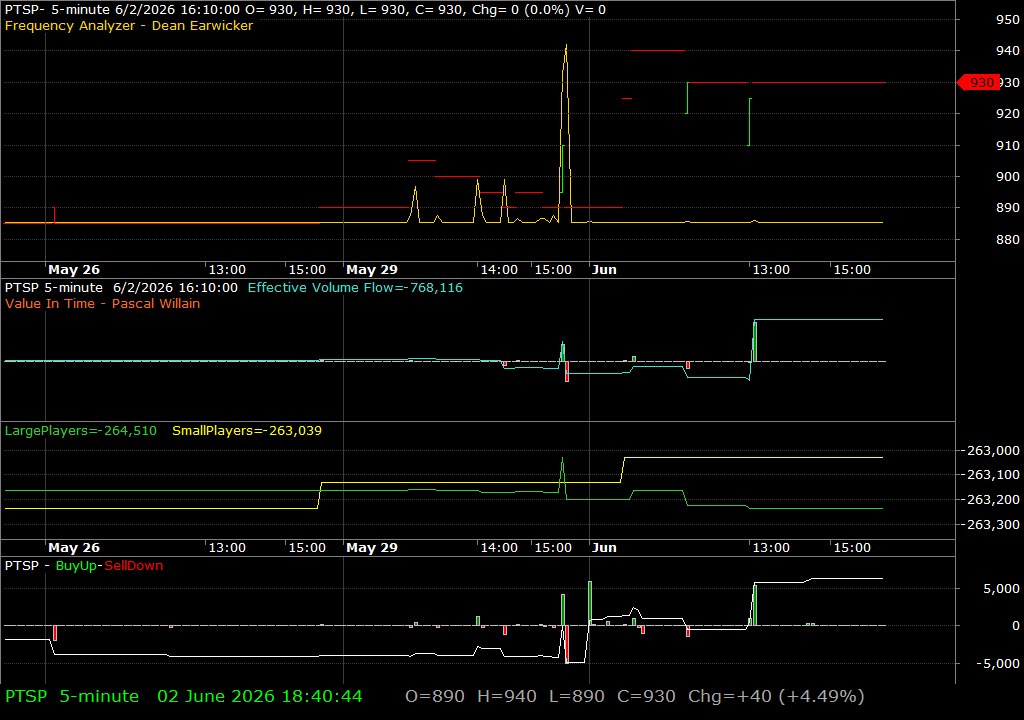Click the 920 price axis label
This screenshot has width=1024, height=720.
coord(1008,114)
